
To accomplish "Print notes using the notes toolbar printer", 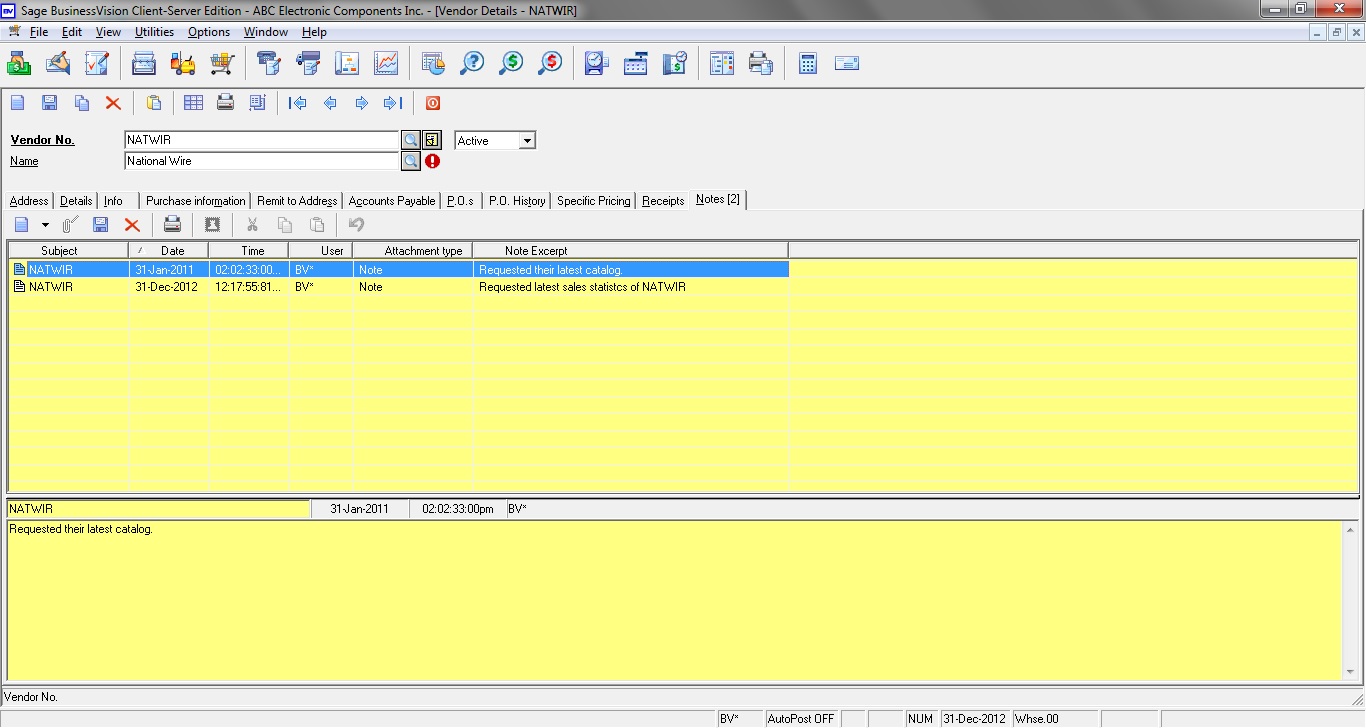I will [x=172, y=225].
